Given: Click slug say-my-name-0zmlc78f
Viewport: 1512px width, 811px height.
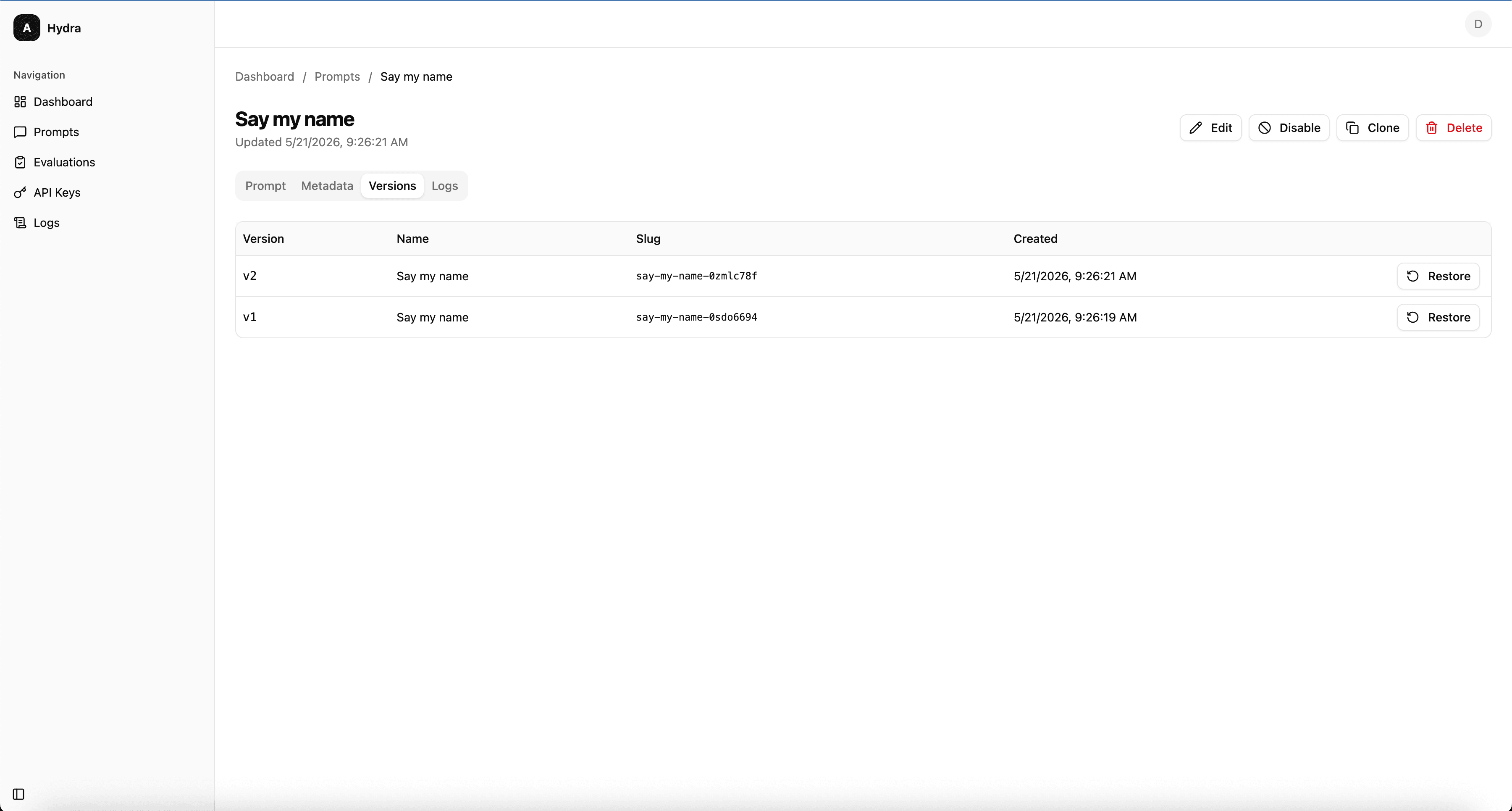Looking at the screenshot, I should coord(696,276).
